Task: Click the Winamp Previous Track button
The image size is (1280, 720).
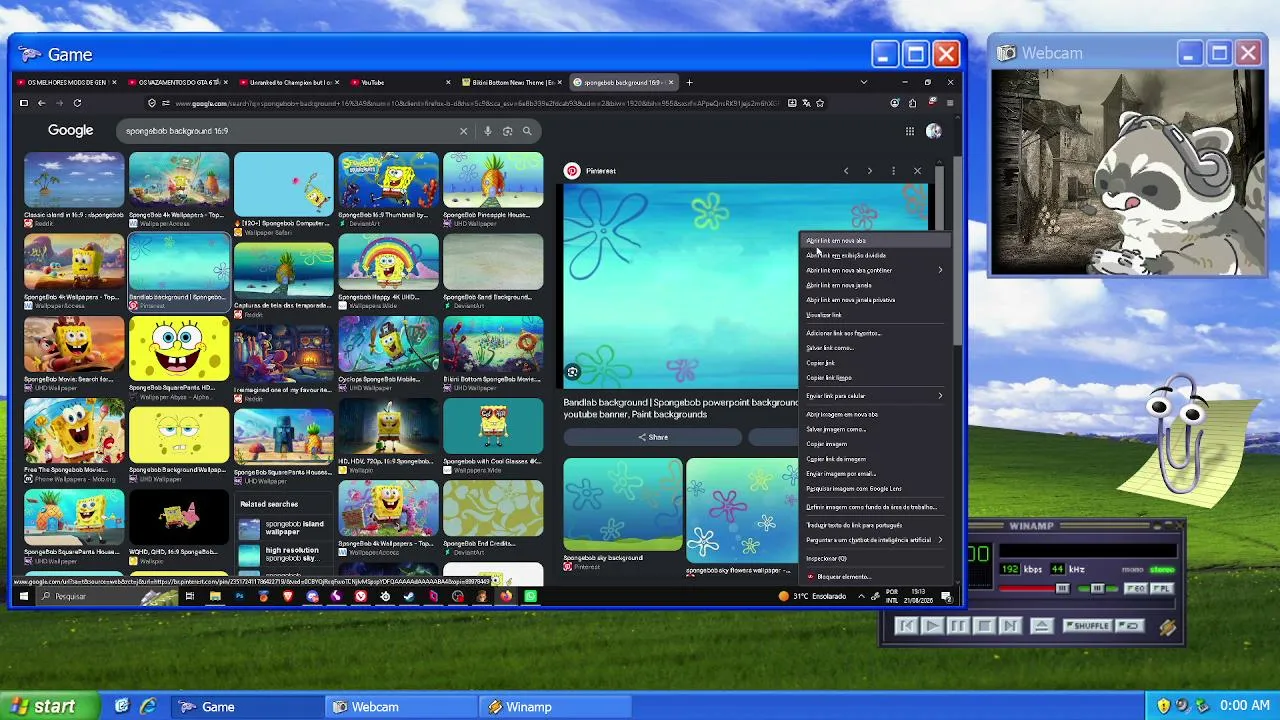Action: [x=906, y=626]
